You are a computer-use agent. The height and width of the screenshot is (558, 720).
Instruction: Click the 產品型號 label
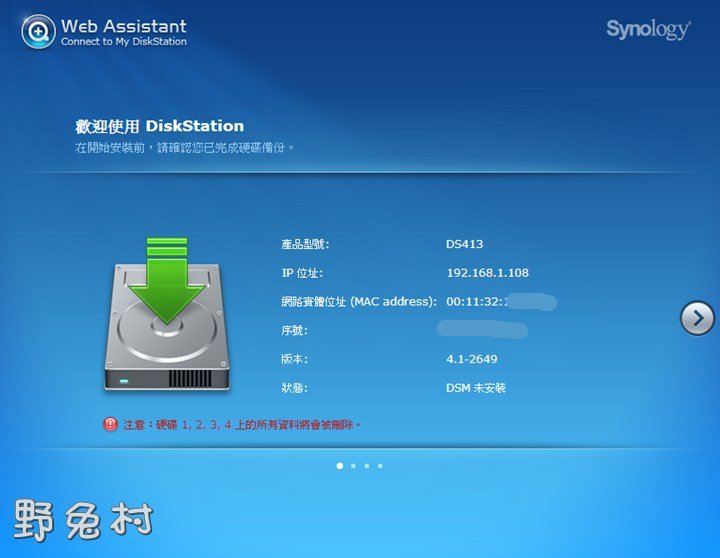click(305, 244)
